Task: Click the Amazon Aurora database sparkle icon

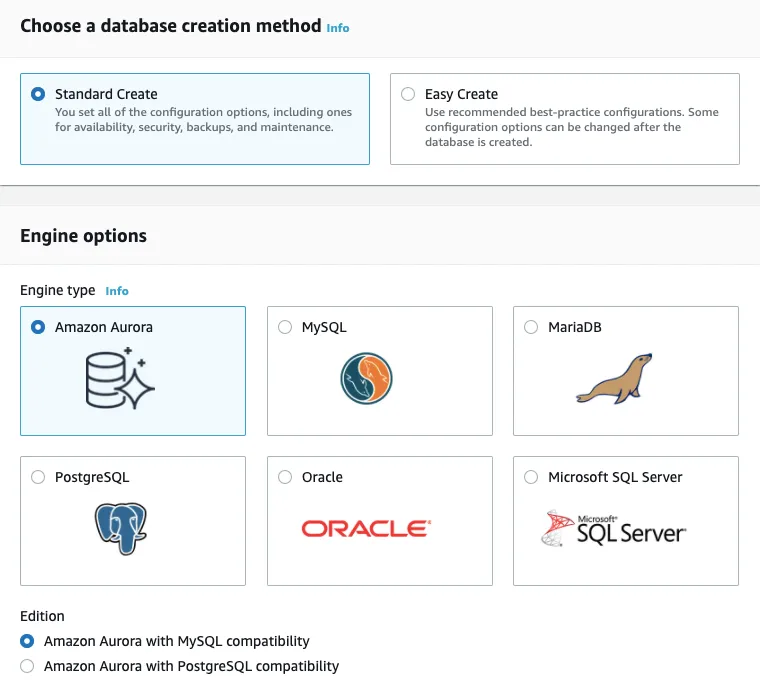Action: point(120,378)
